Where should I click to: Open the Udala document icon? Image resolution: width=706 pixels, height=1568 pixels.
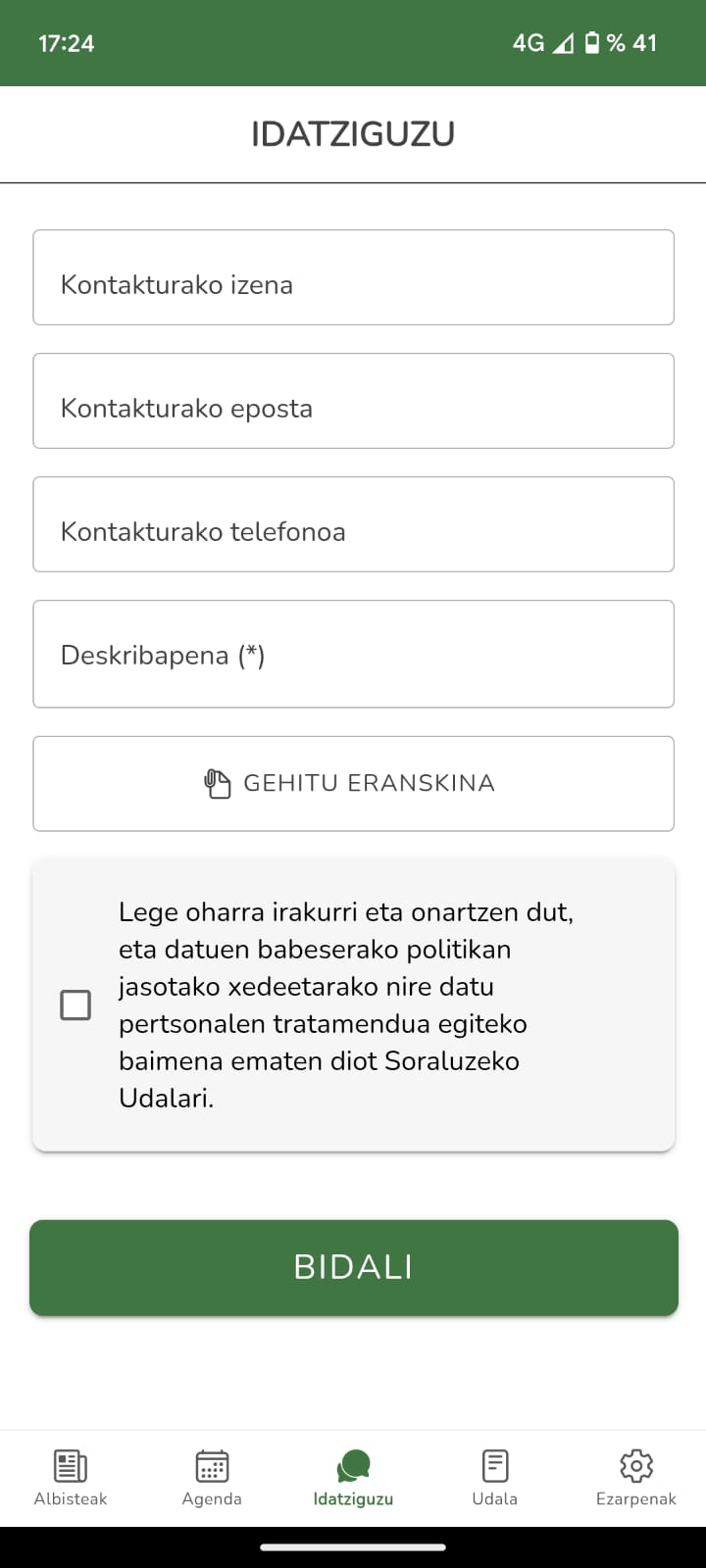pos(495,1466)
